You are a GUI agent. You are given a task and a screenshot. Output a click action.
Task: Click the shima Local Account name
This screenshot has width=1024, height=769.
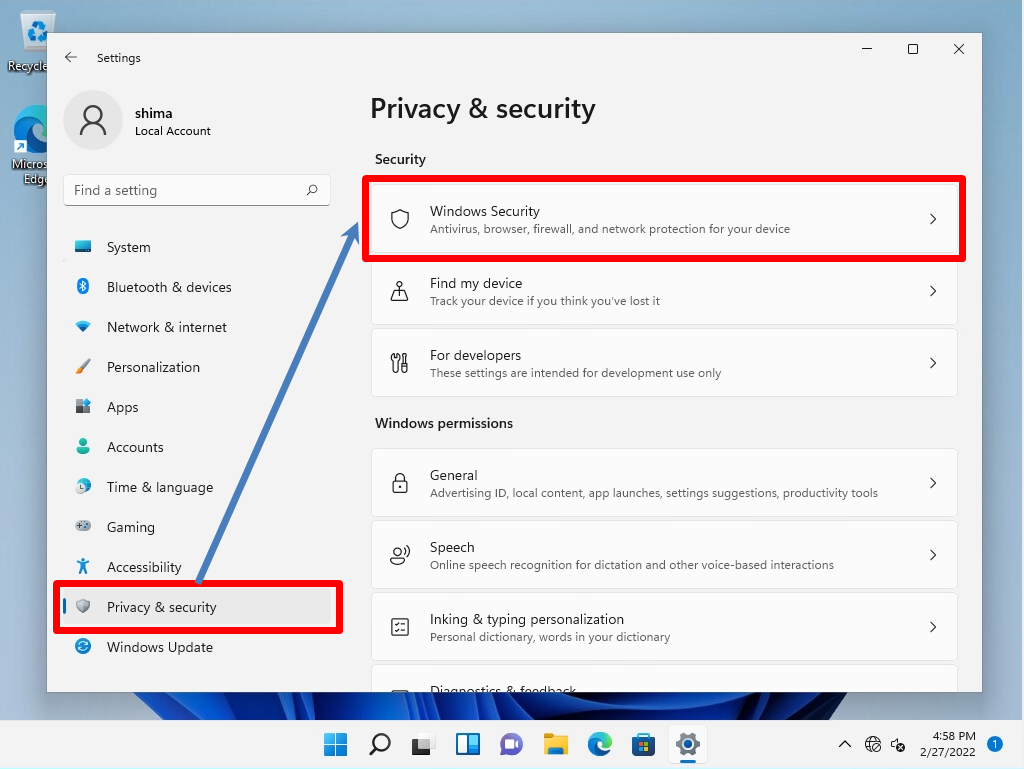[172, 121]
